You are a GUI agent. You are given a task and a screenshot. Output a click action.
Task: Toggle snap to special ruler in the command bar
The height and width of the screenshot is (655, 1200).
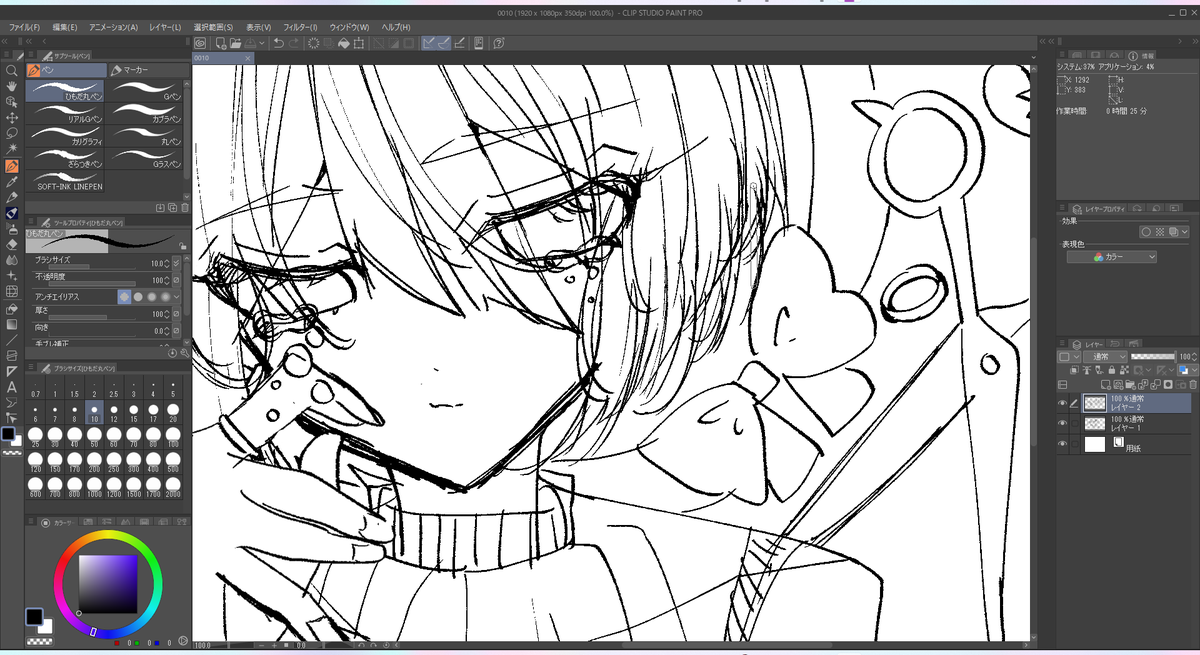click(444, 43)
